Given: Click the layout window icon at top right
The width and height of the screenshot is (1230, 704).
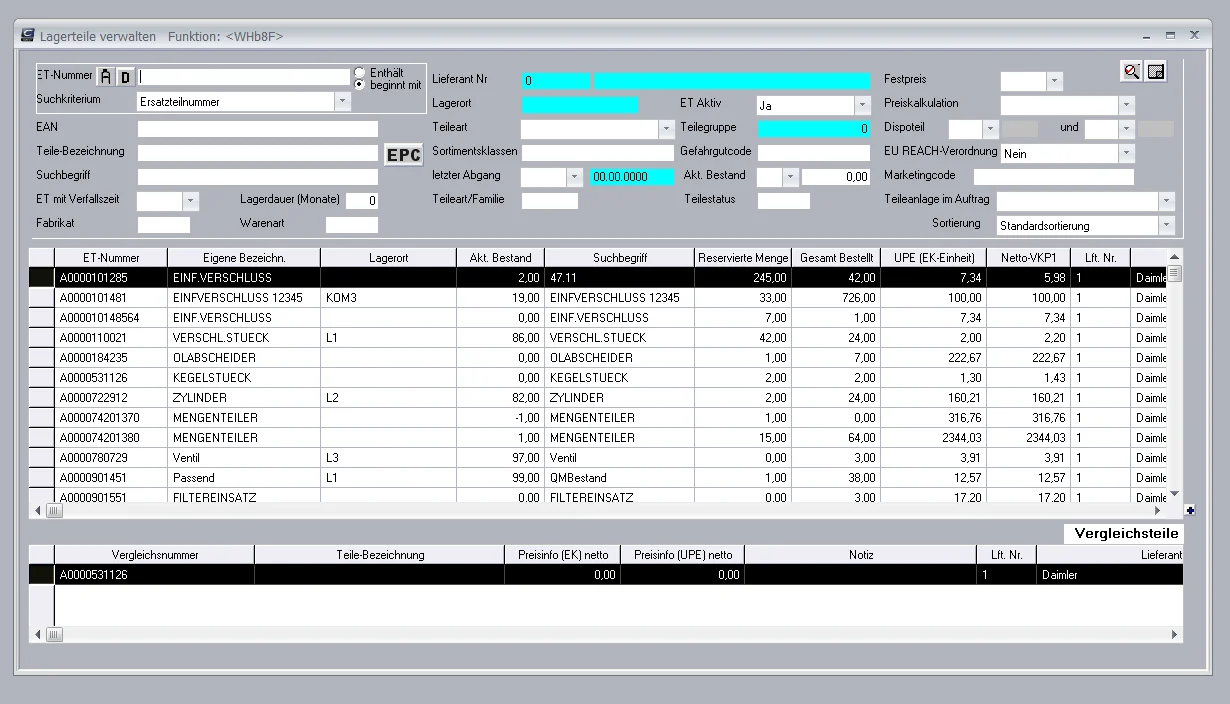Looking at the screenshot, I should click(1156, 71).
